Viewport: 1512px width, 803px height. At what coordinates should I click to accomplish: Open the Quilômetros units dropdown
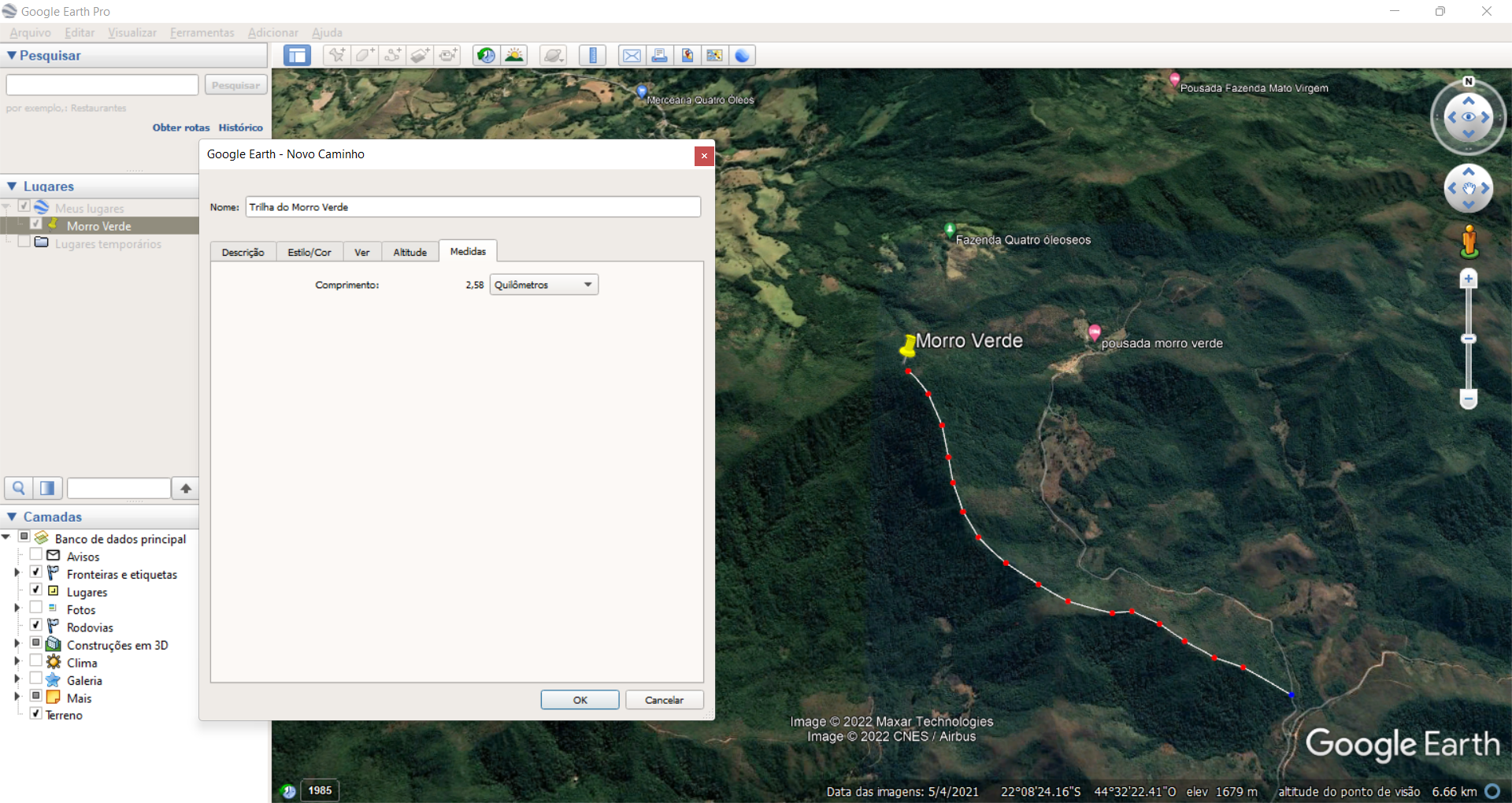click(543, 285)
